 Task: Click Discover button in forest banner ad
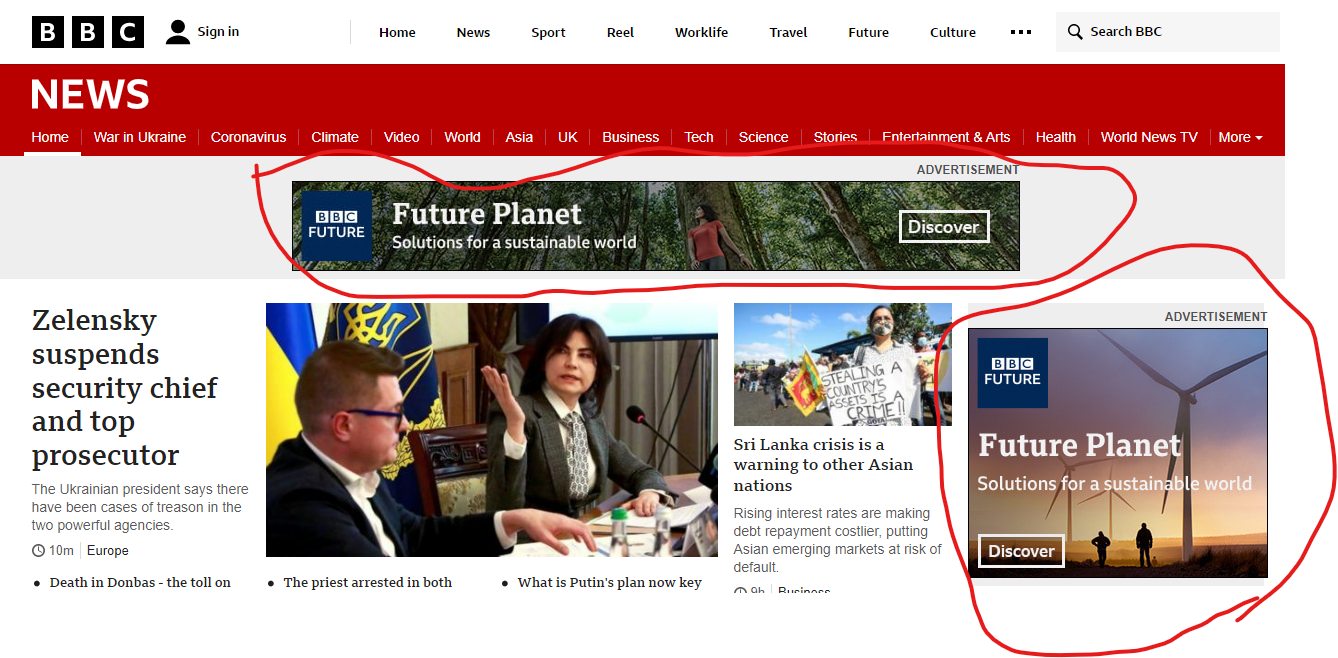[944, 227]
